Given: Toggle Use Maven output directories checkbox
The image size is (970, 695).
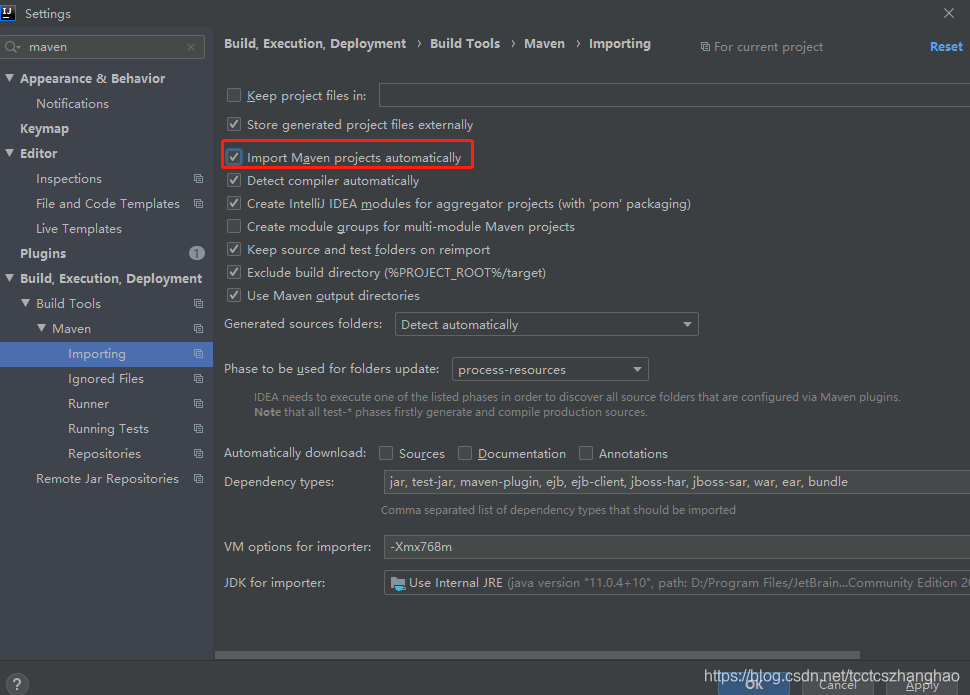Looking at the screenshot, I should click(234, 295).
